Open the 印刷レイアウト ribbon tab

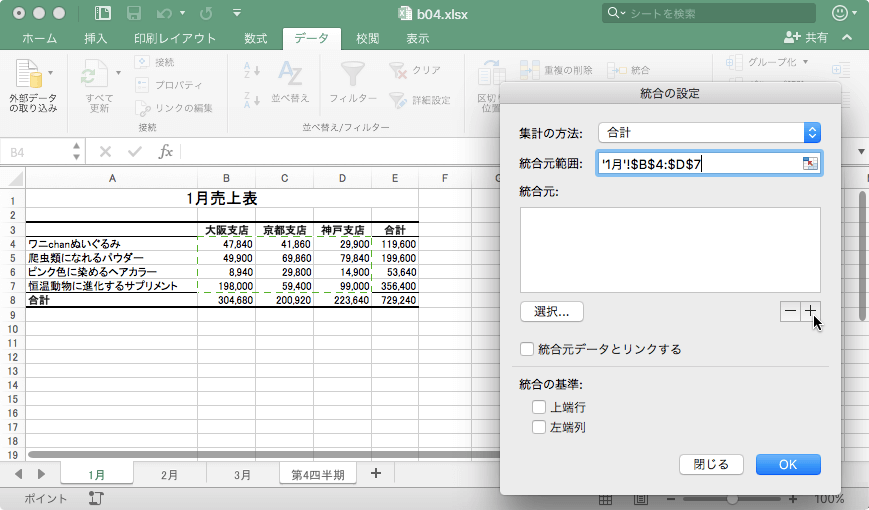[x=175, y=38]
